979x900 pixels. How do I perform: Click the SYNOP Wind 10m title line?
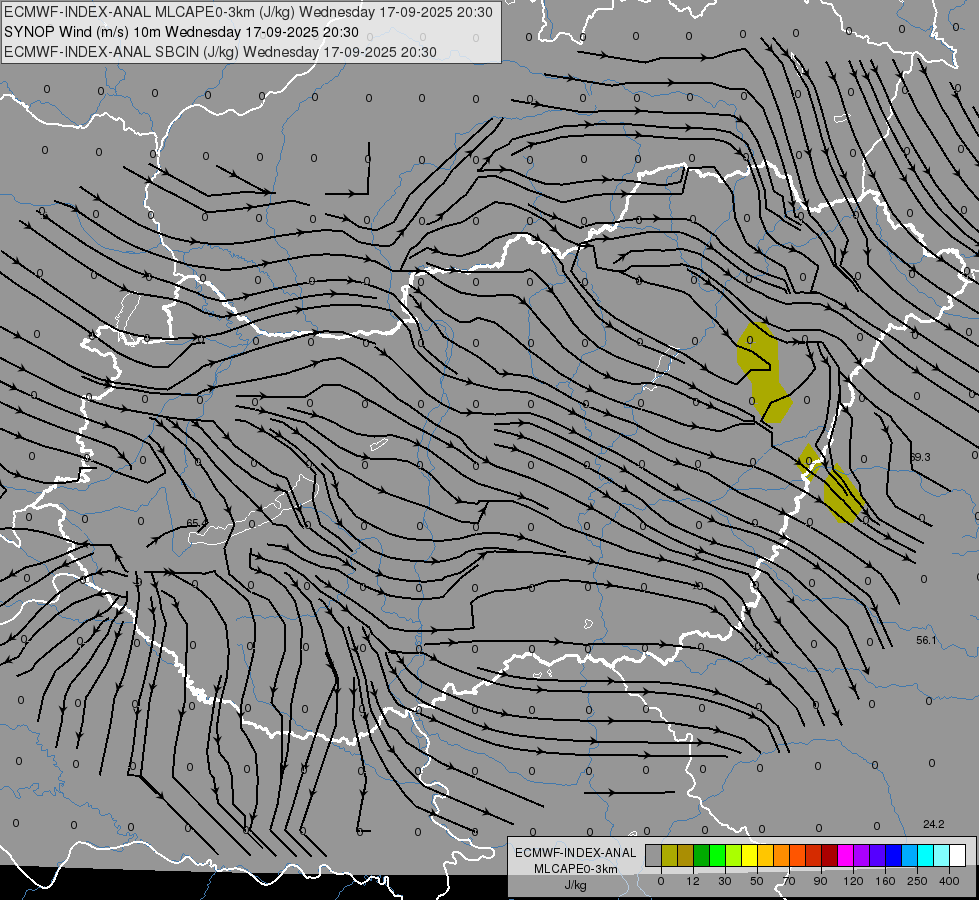pyautogui.click(x=182, y=32)
